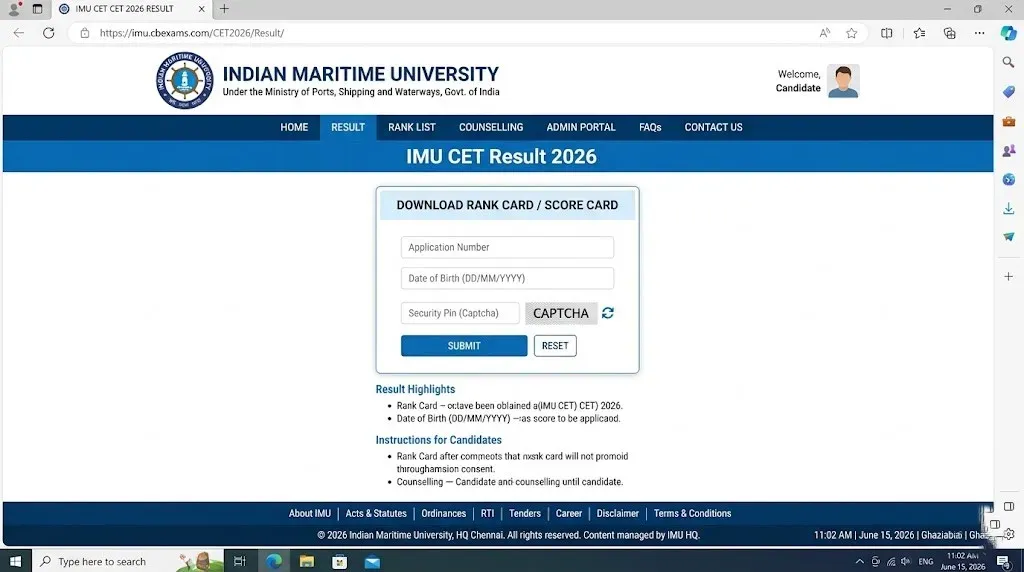Open Disclaimer footer link

[x=617, y=513]
